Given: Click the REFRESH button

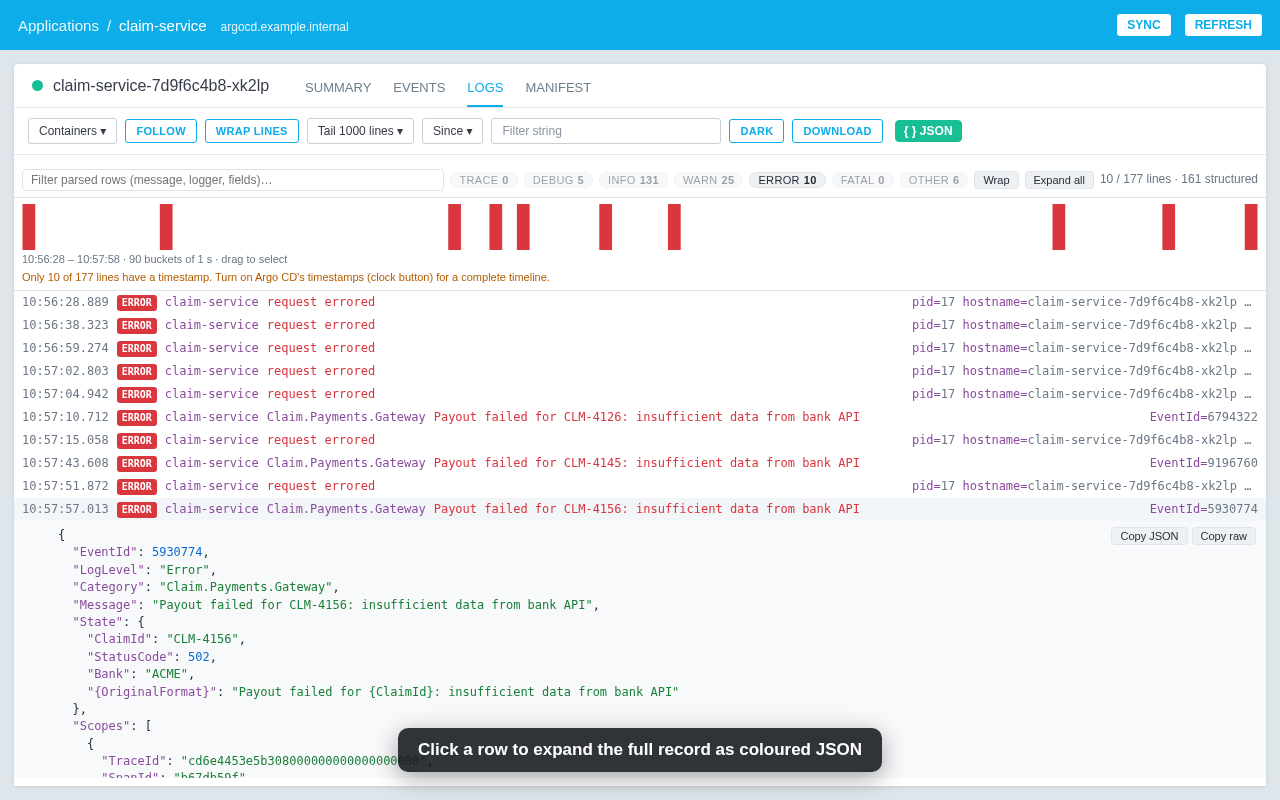Looking at the screenshot, I should click(1223, 25).
